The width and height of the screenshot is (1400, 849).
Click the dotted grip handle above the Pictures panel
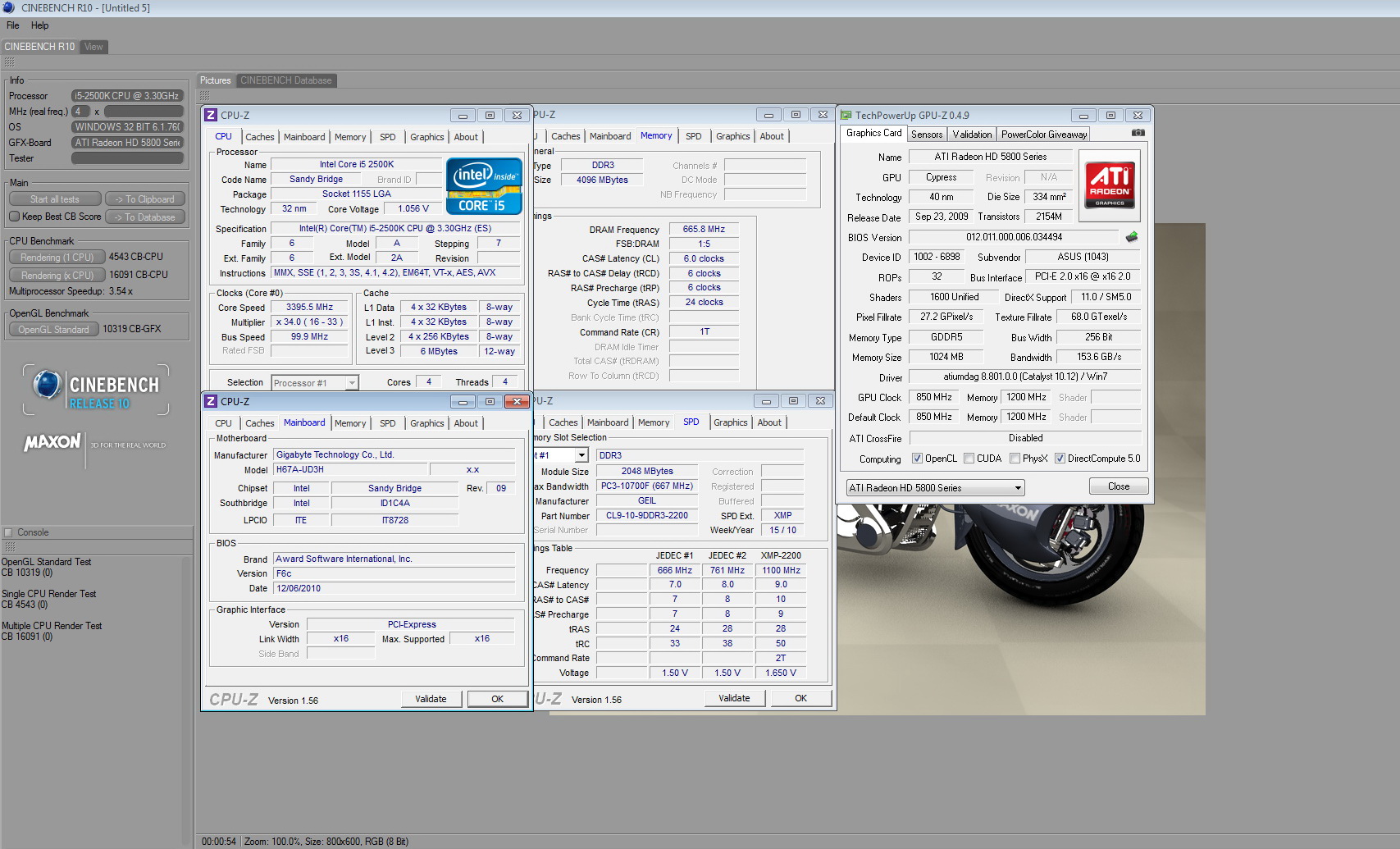coord(204,96)
